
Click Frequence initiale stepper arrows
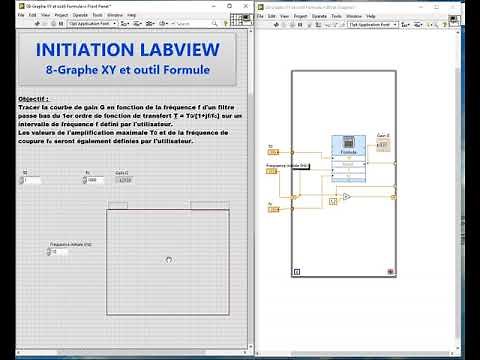(49, 252)
